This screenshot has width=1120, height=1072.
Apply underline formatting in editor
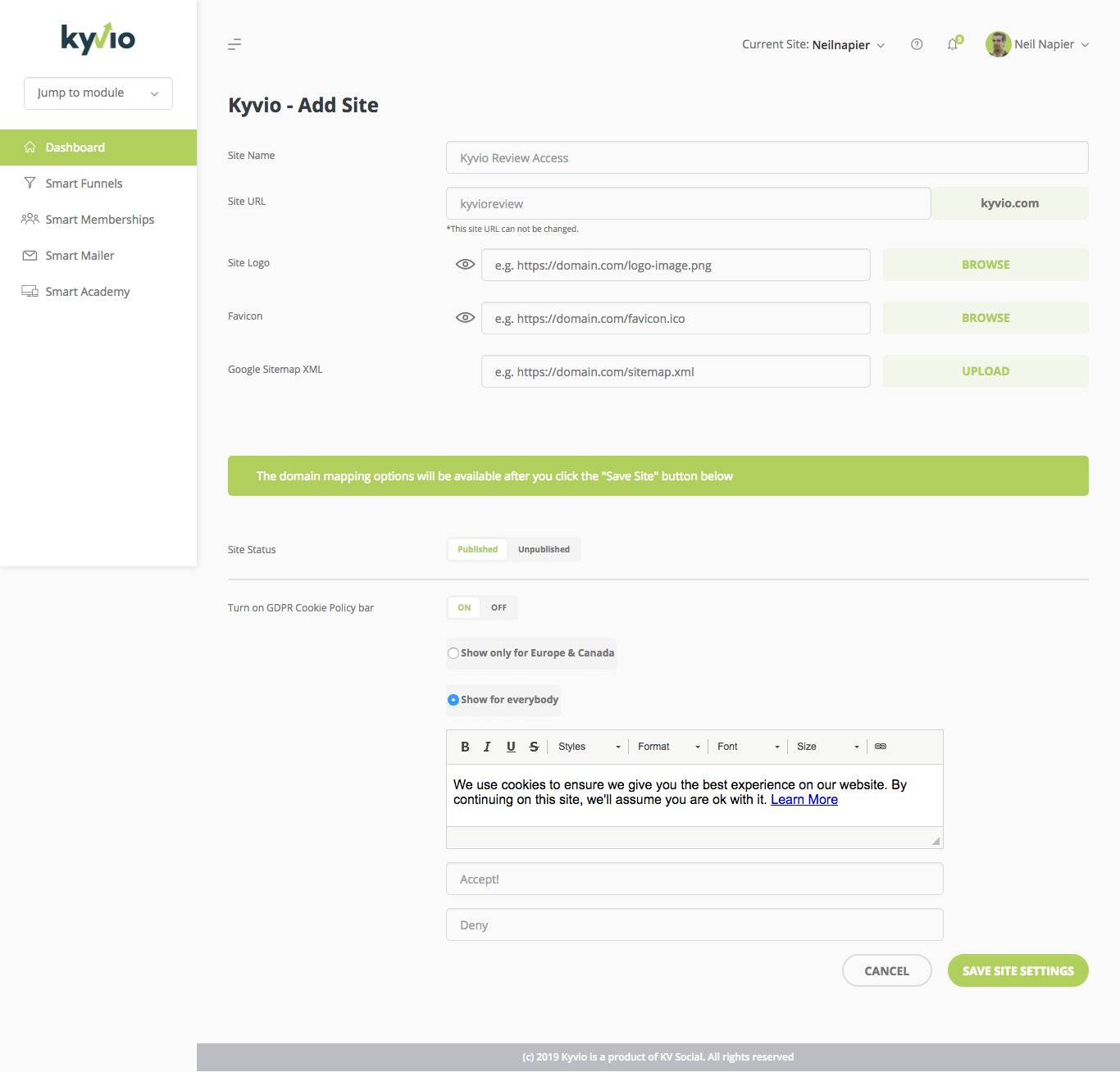click(511, 747)
